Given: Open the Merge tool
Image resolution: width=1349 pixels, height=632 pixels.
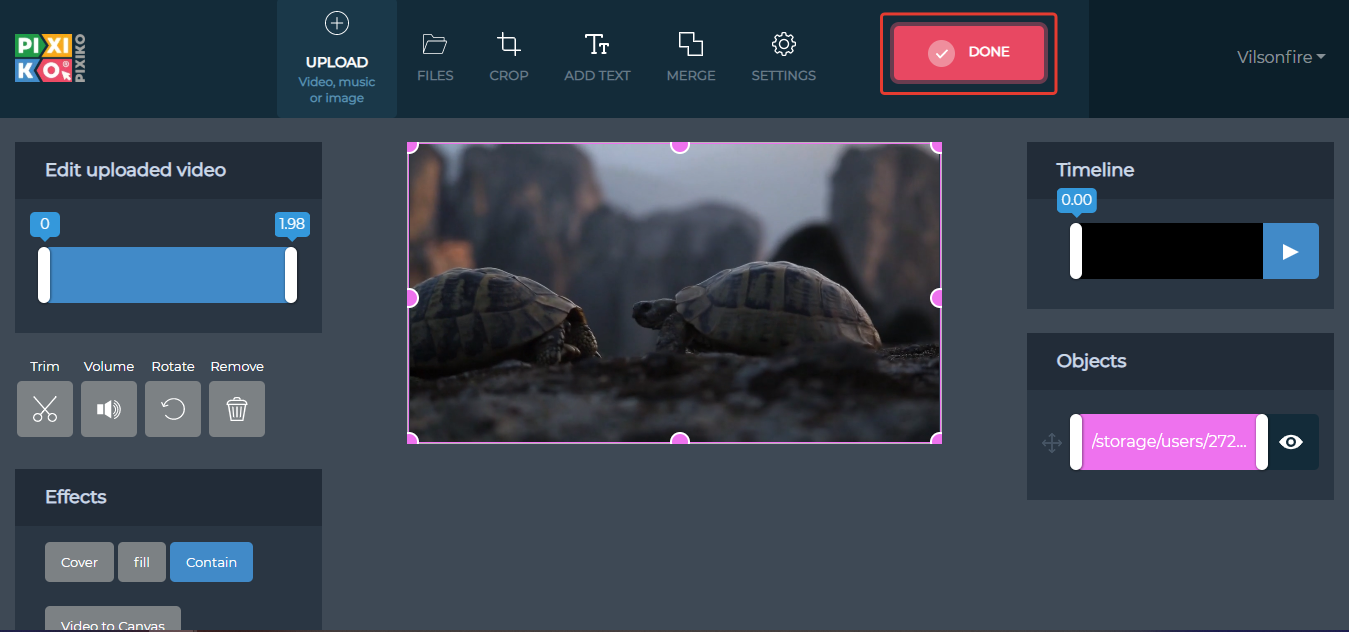Looking at the screenshot, I should pos(691,58).
